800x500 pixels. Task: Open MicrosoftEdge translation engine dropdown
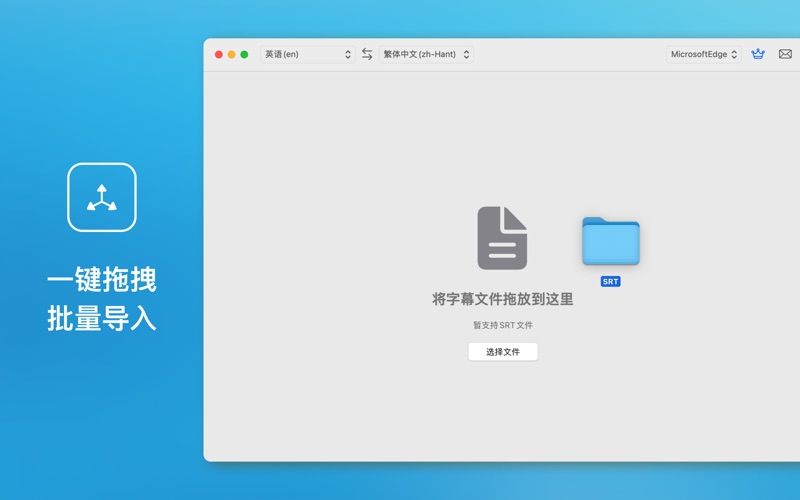(704, 54)
